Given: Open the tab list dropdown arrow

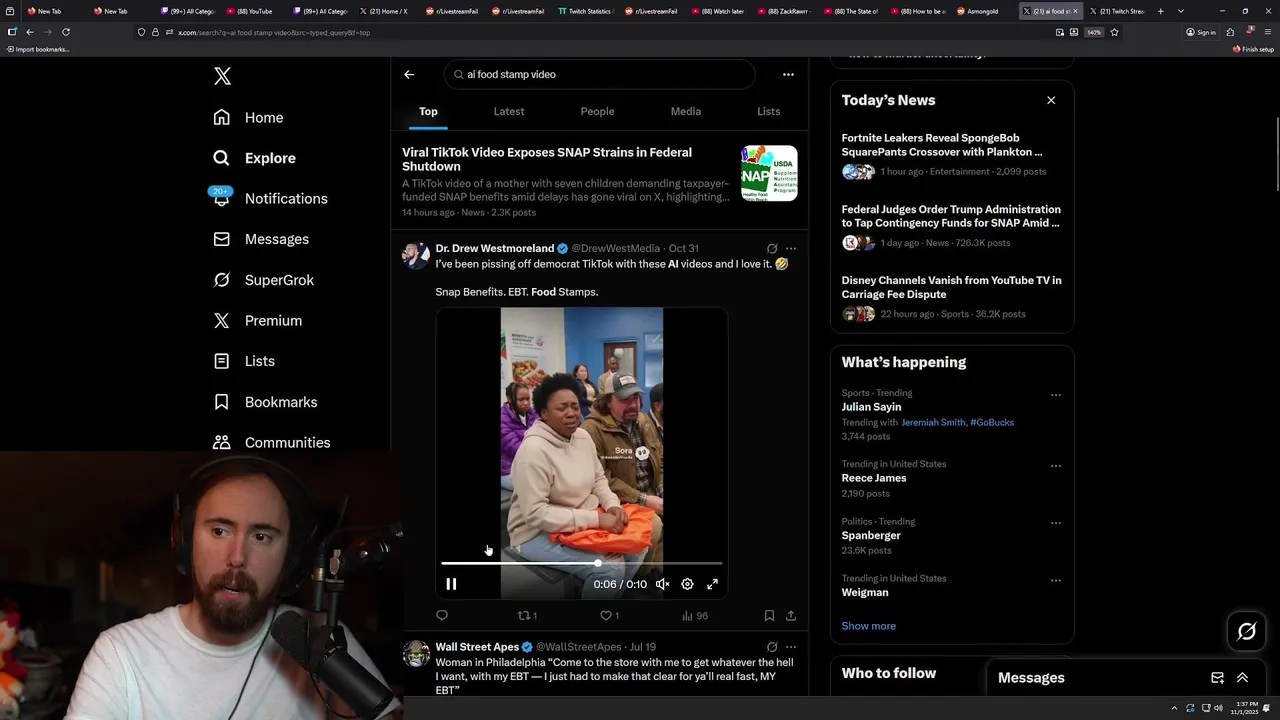Looking at the screenshot, I should click(x=1181, y=11).
